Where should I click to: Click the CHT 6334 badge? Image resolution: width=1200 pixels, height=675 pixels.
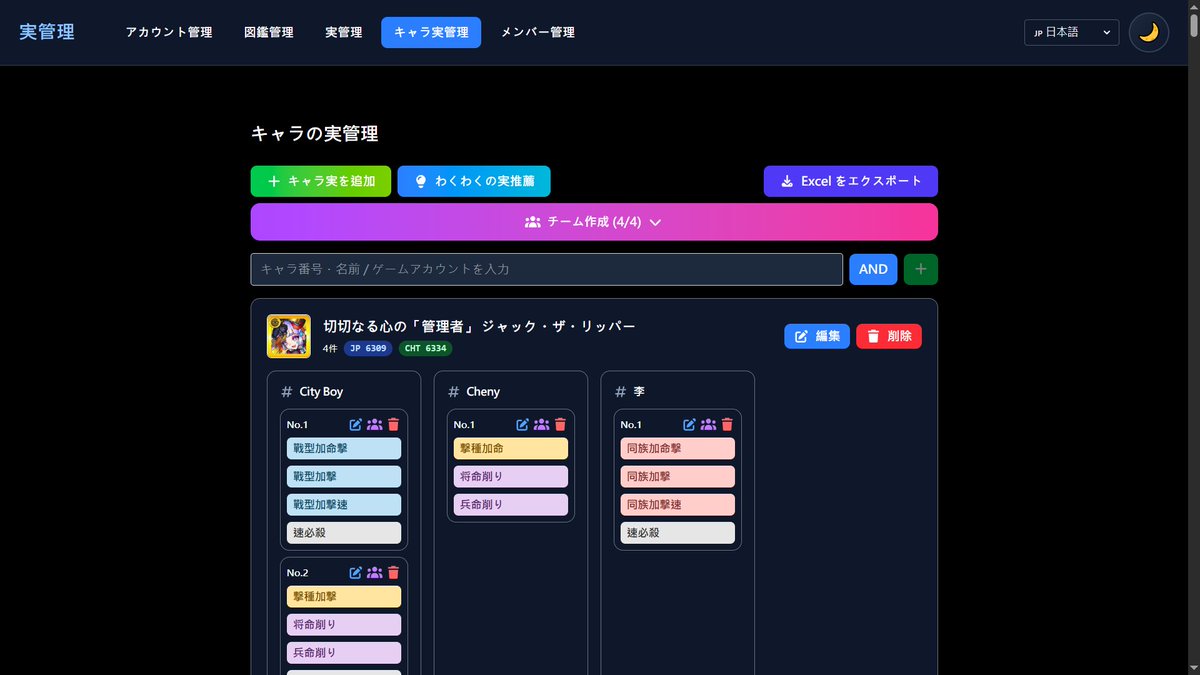[x=425, y=348]
